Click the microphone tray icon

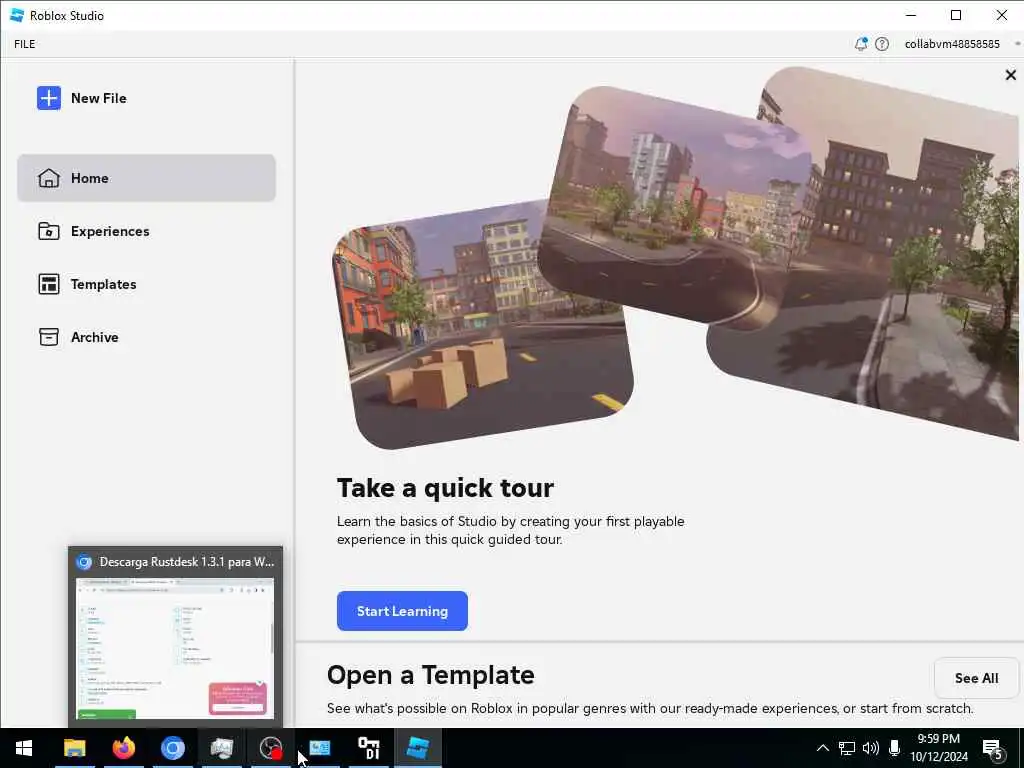(x=894, y=748)
